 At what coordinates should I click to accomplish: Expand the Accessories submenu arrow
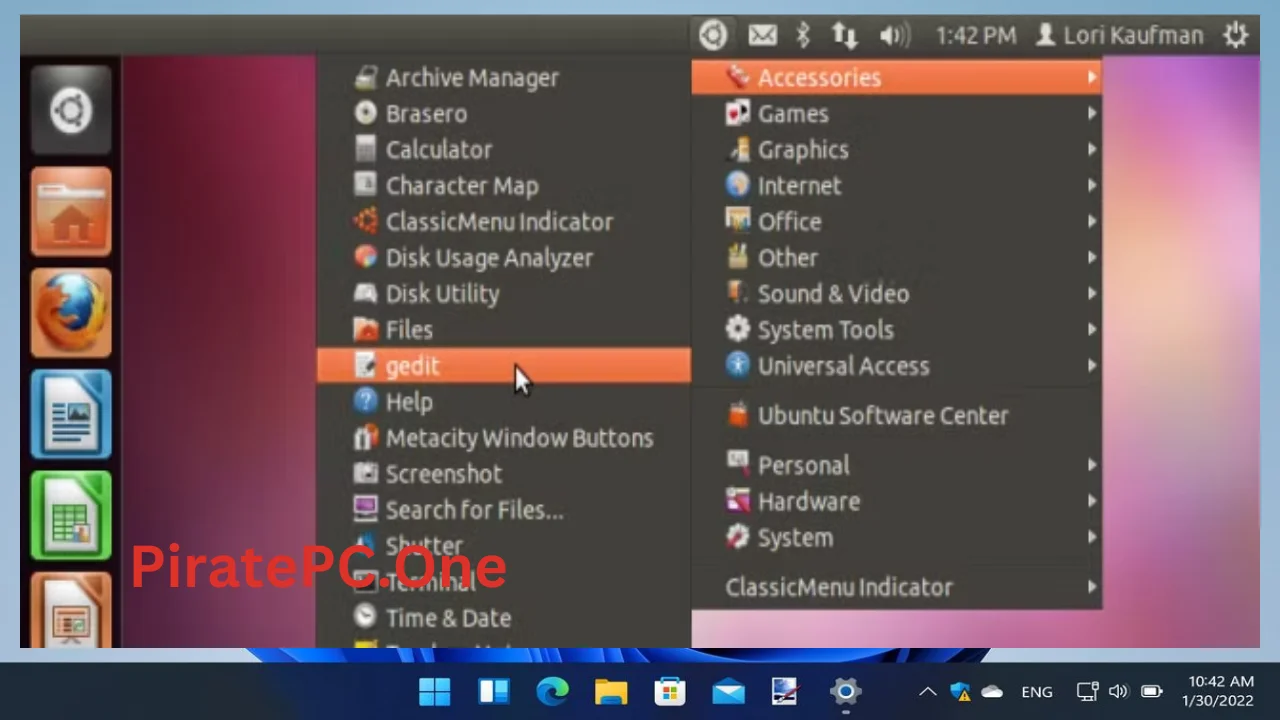pos(1092,78)
